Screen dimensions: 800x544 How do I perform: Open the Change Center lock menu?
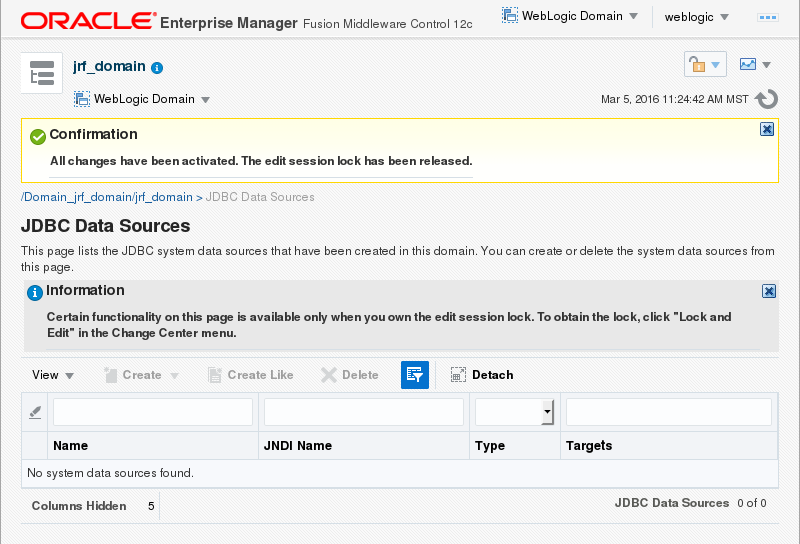click(x=704, y=65)
